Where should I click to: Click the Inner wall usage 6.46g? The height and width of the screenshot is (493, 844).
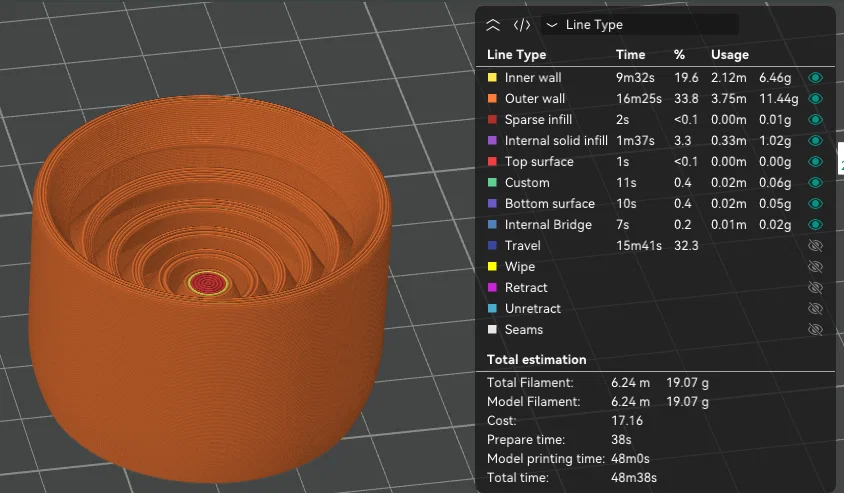pos(775,78)
